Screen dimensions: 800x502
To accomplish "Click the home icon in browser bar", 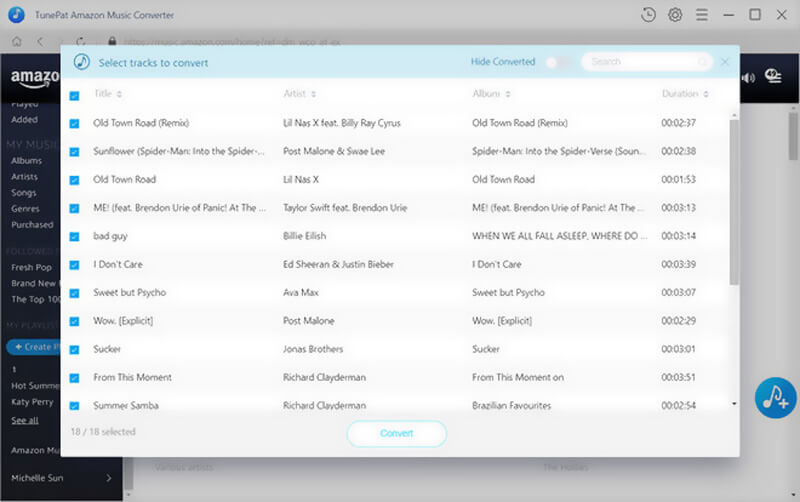I will tap(17, 41).
